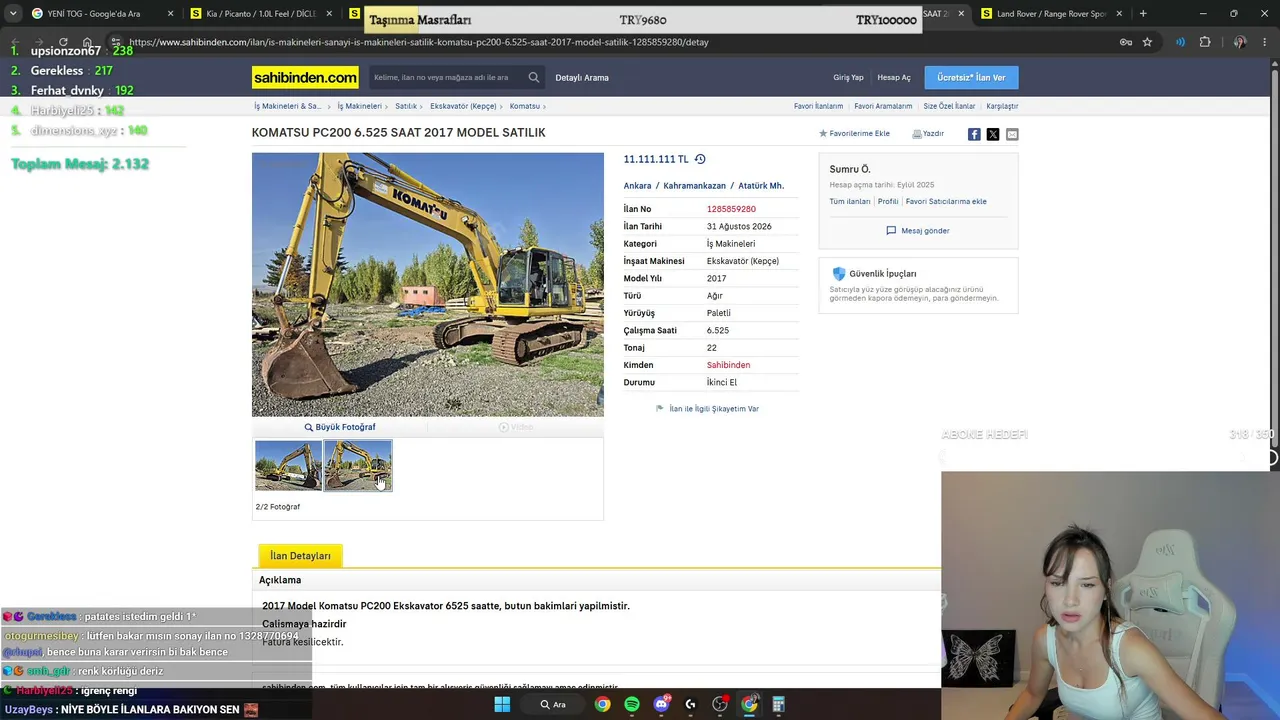Open Calculator from the taskbar

pos(778,704)
